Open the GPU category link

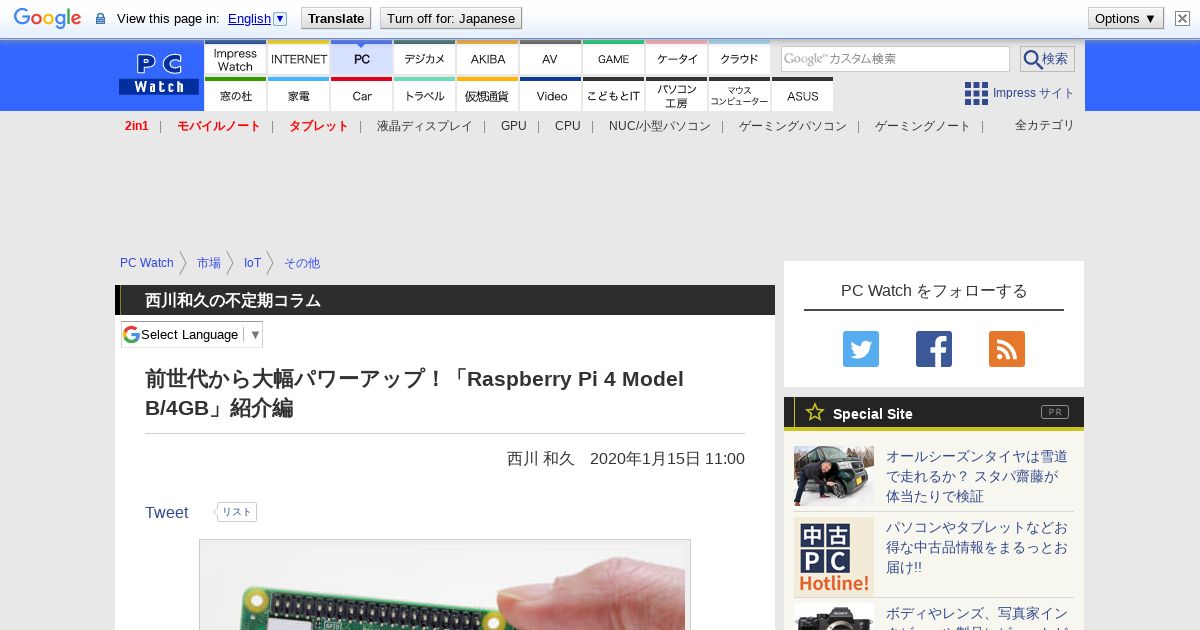(x=514, y=126)
